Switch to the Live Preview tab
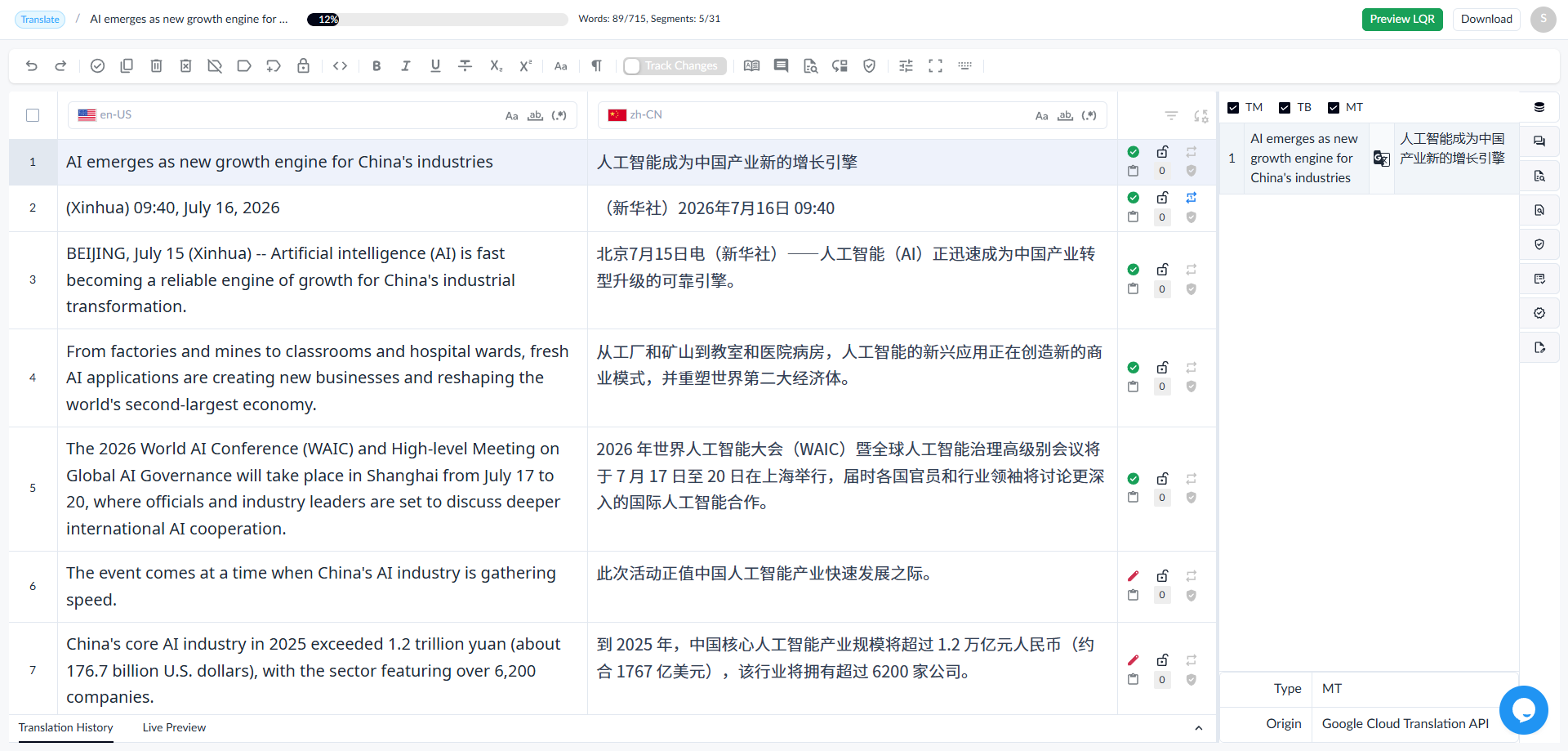1568x751 pixels. click(x=174, y=728)
